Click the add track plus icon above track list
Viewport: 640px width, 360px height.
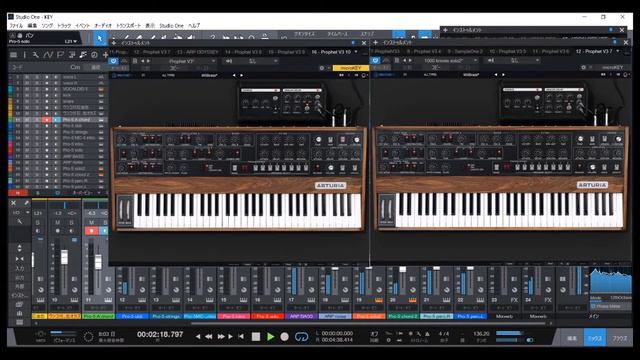105,55
